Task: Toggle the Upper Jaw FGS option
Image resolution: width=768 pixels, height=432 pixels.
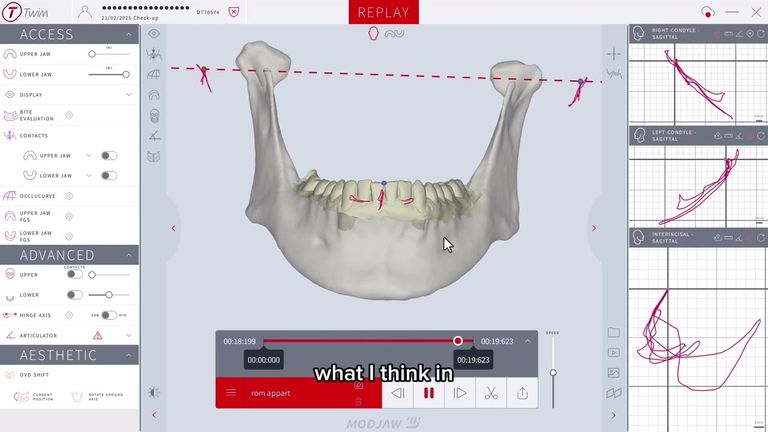Action: point(69,216)
